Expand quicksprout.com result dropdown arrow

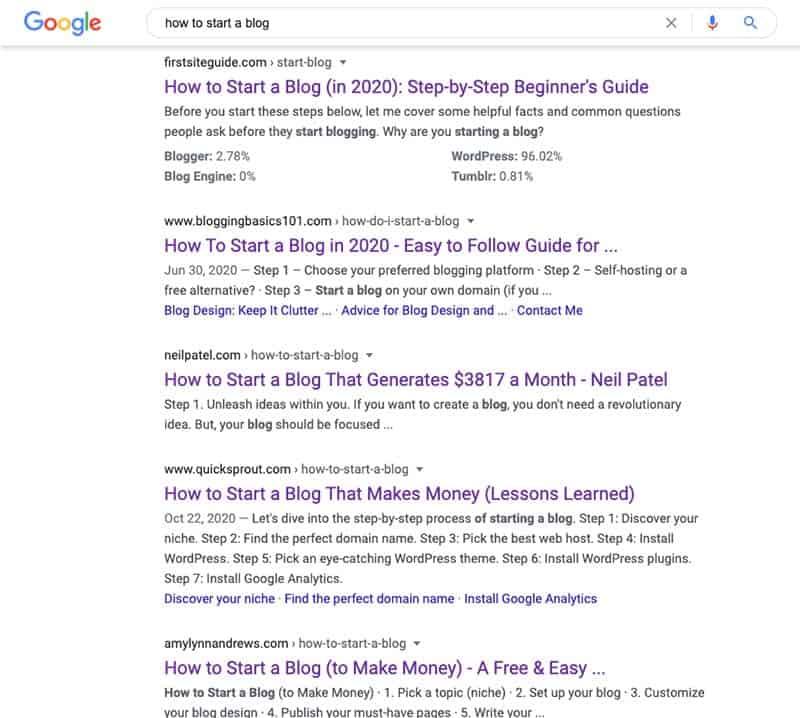(x=420, y=469)
